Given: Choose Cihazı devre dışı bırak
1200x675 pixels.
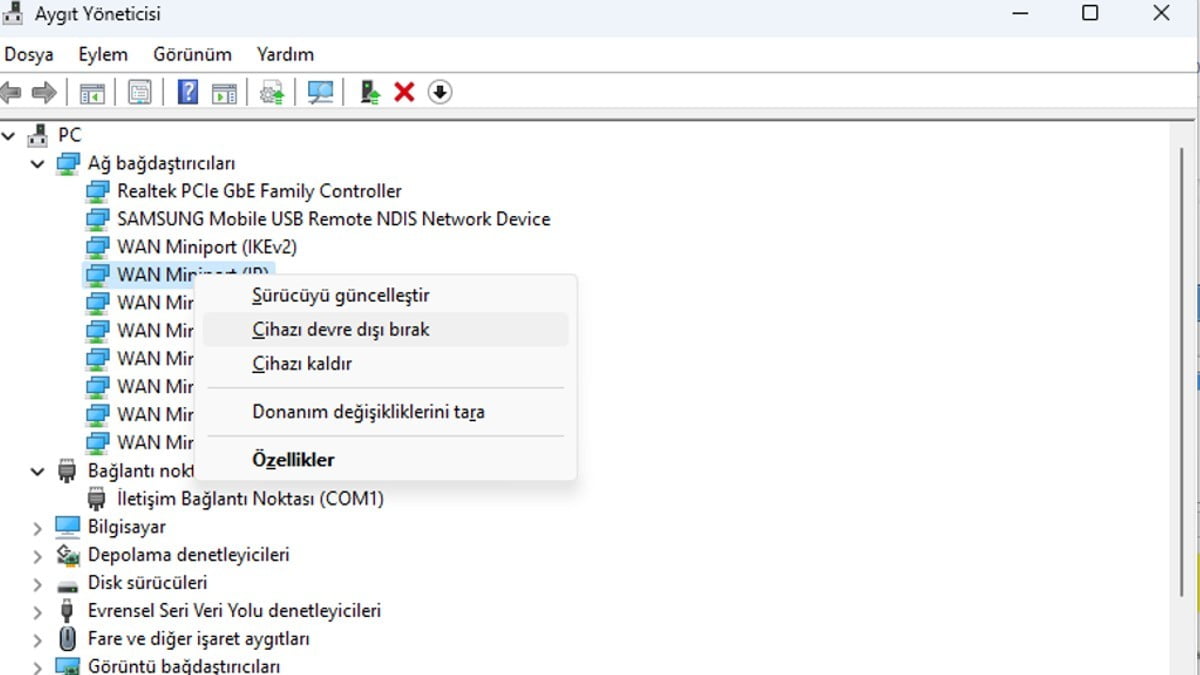Looking at the screenshot, I should click(x=341, y=329).
